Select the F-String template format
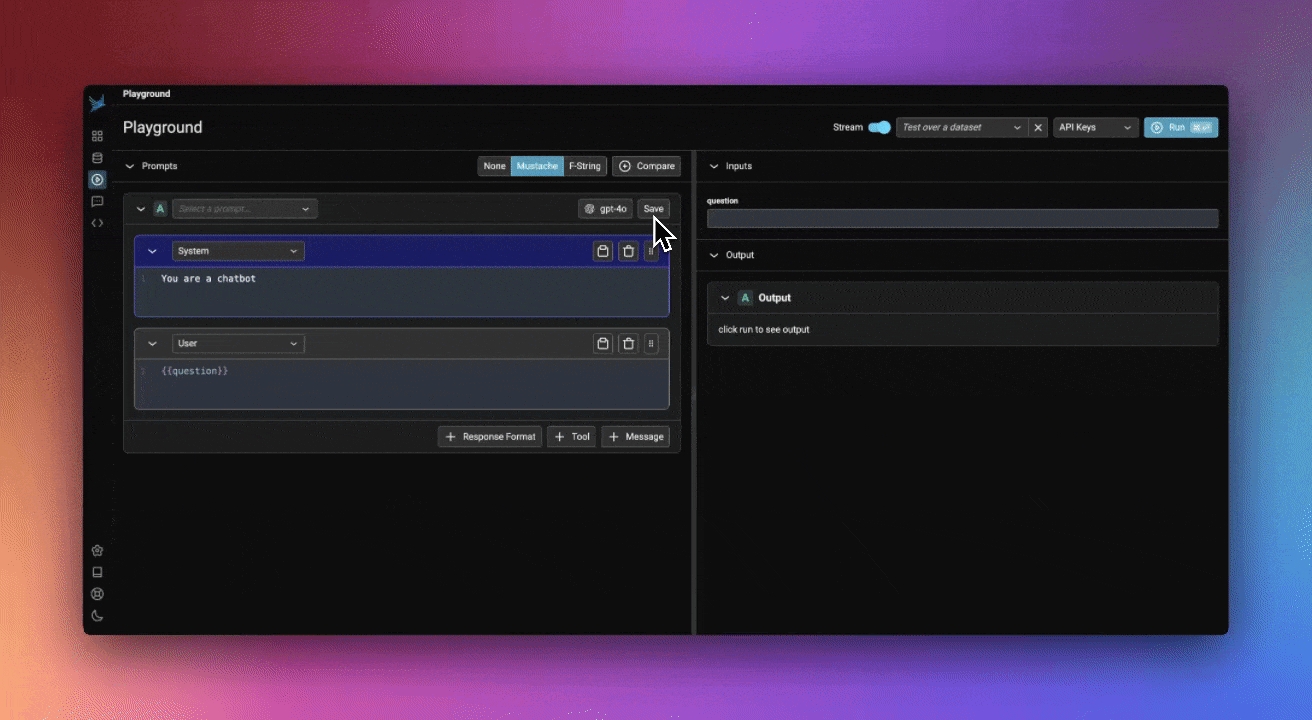Screen dimensions: 1312x720 pos(585,166)
